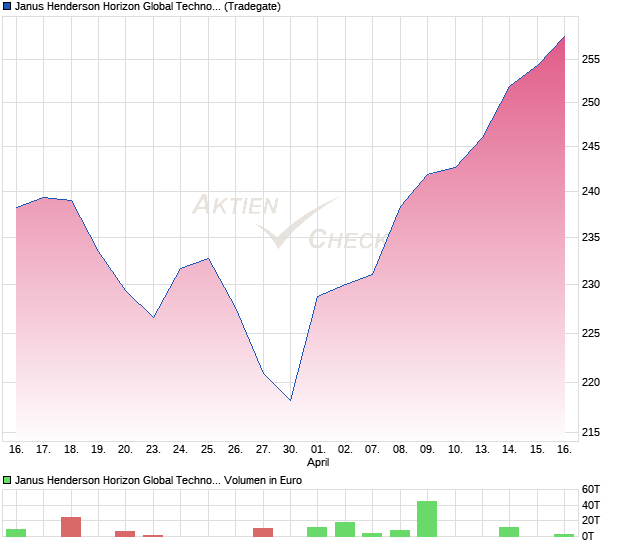This screenshot has height=546, width=620.
Task: Click the green volume bar at 14.
Action: point(509,532)
